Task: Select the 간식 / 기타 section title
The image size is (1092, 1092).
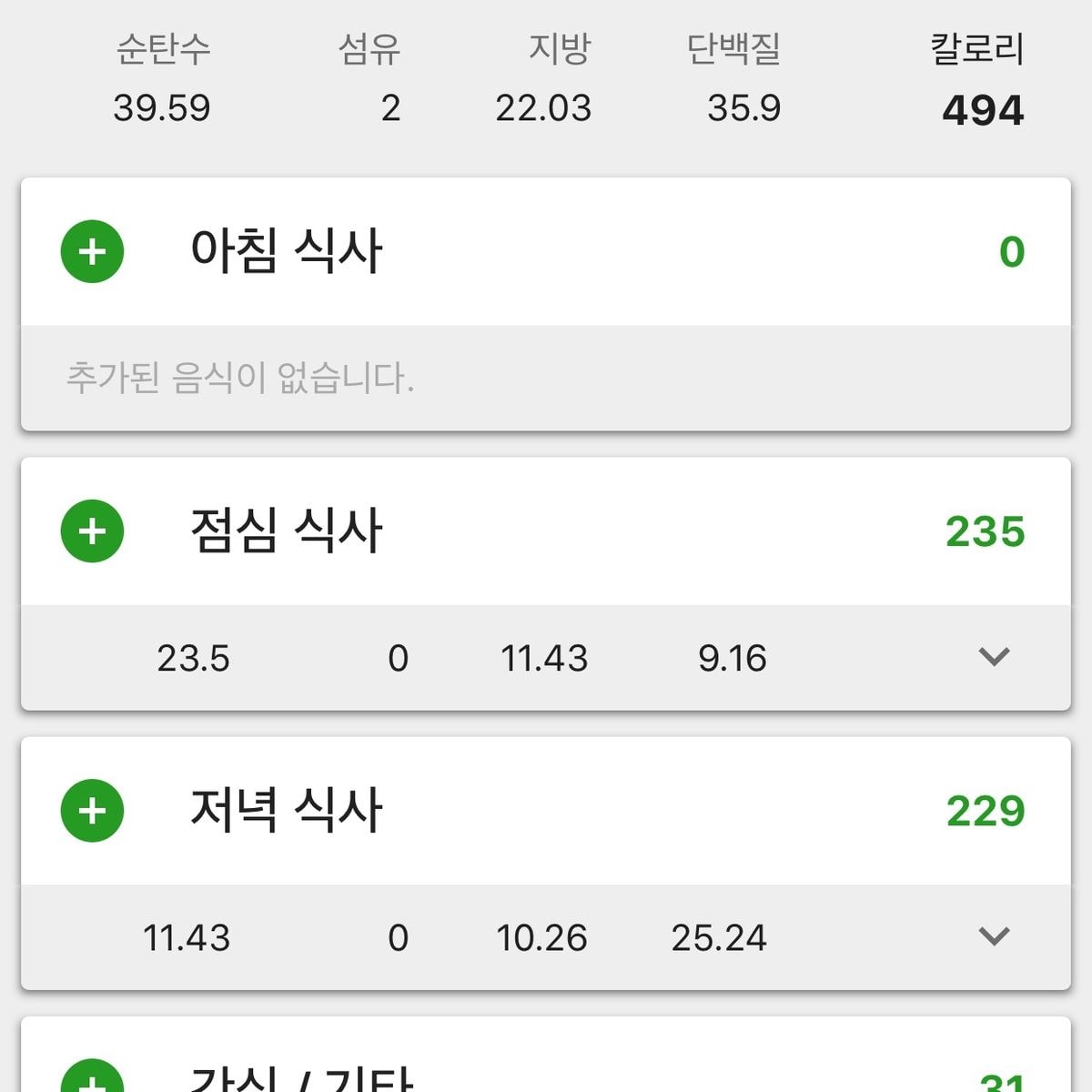Action: (300, 1078)
